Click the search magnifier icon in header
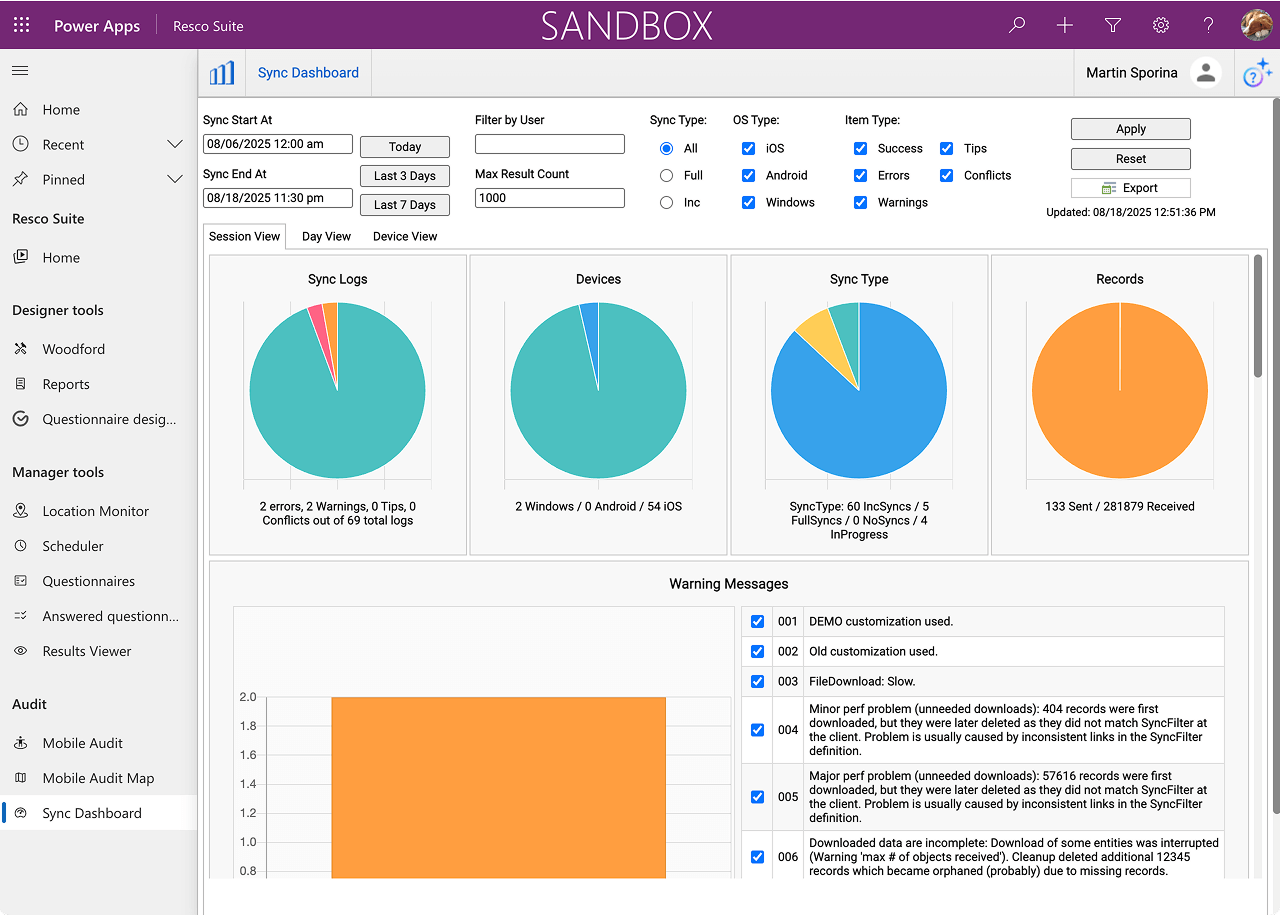The height and width of the screenshot is (915, 1280). [1017, 25]
